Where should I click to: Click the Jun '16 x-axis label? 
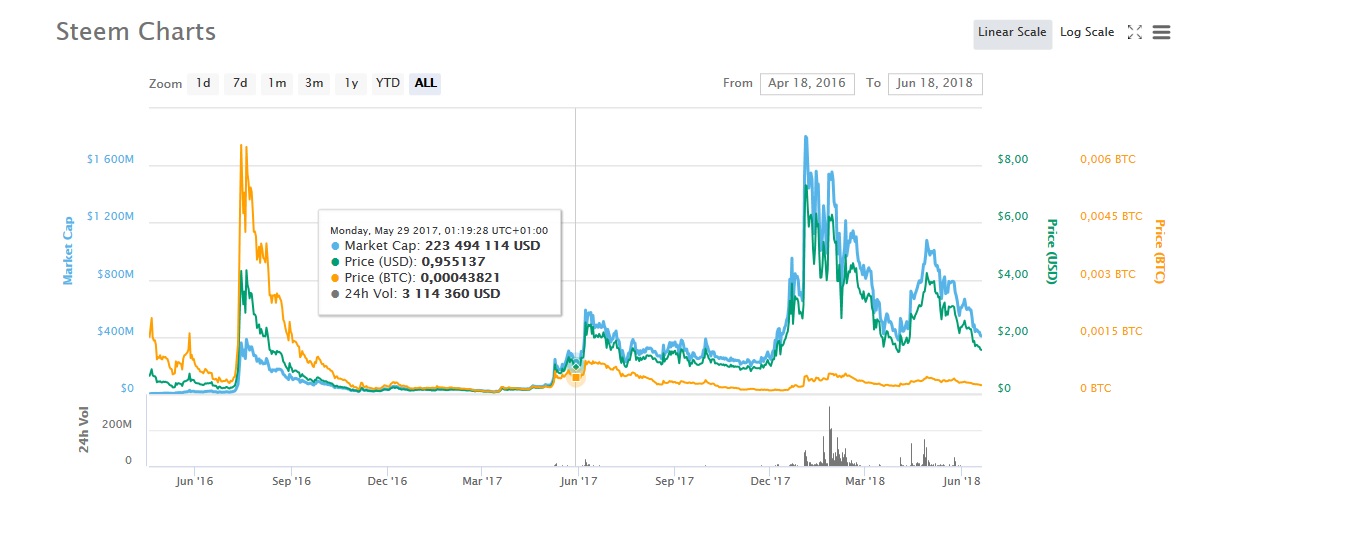(x=194, y=482)
